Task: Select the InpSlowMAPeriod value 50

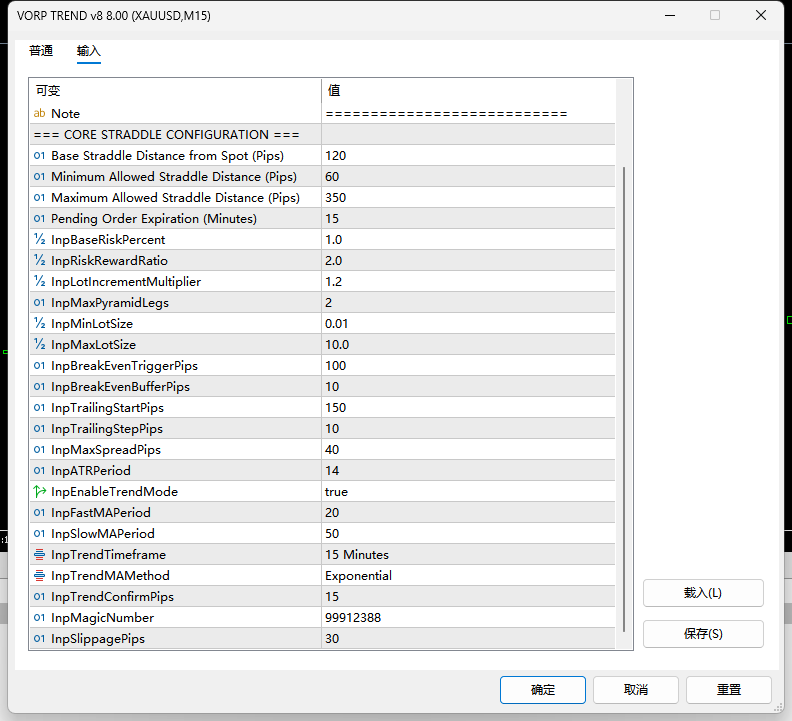Action: click(468, 534)
